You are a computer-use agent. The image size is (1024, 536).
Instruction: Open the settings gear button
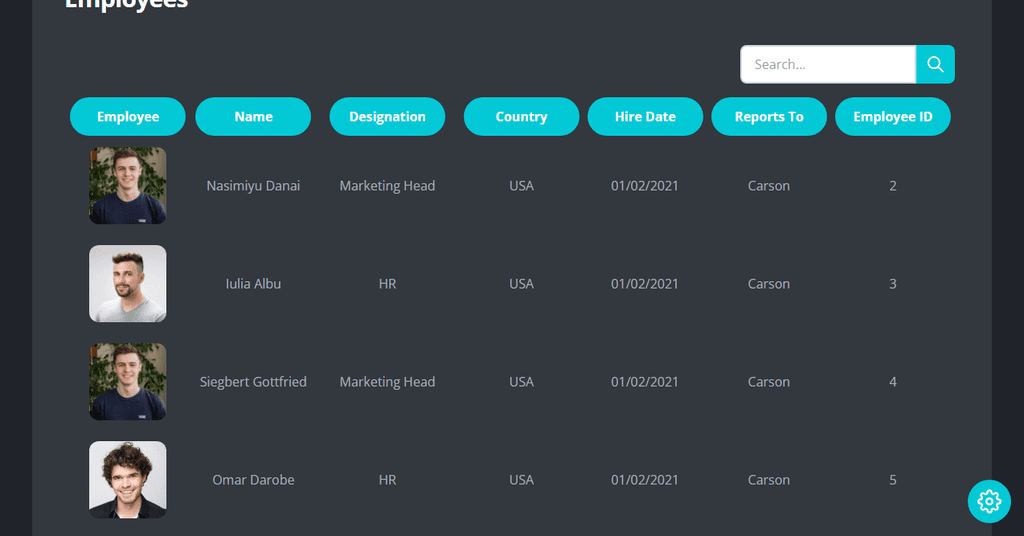(x=989, y=501)
